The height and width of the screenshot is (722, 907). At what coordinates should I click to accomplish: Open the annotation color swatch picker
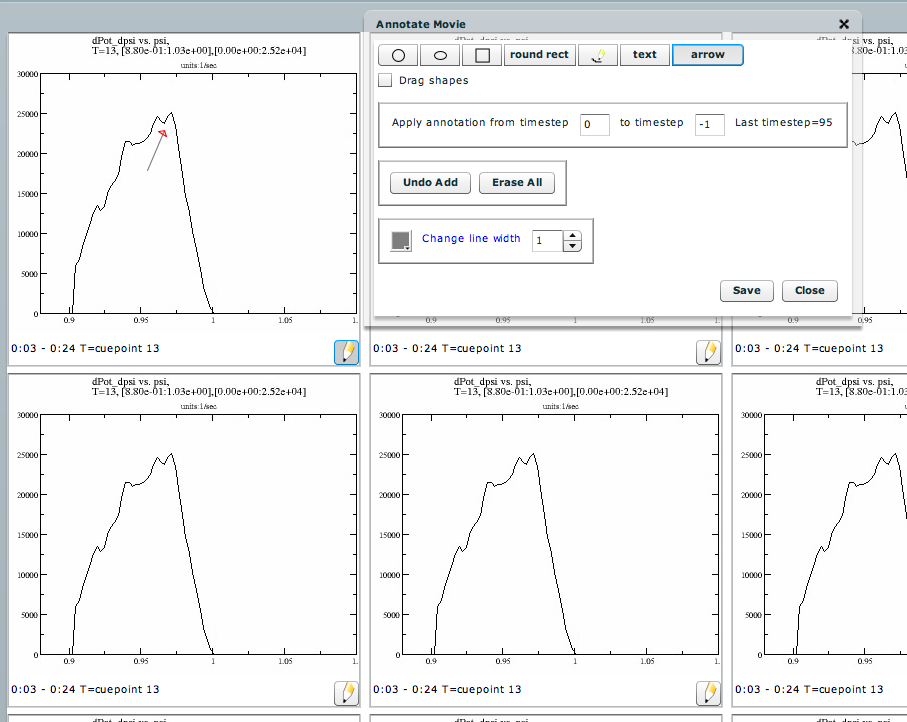pos(401,241)
